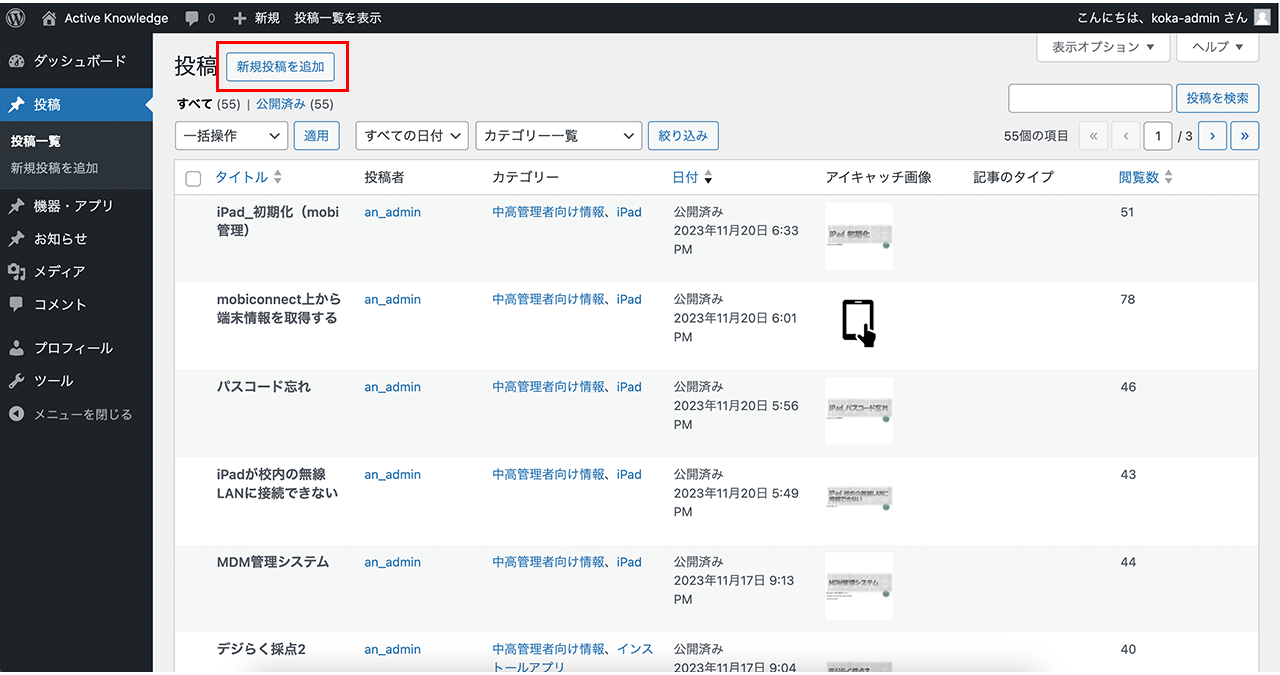Click the 新規投稿を追加 button beside heading
This screenshot has height=675, width=1280.
pyautogui.click(x=281, y=67)
